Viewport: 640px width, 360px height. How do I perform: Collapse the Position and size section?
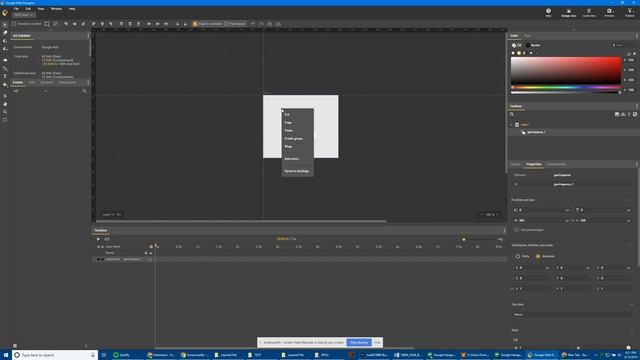click(632, 200)
